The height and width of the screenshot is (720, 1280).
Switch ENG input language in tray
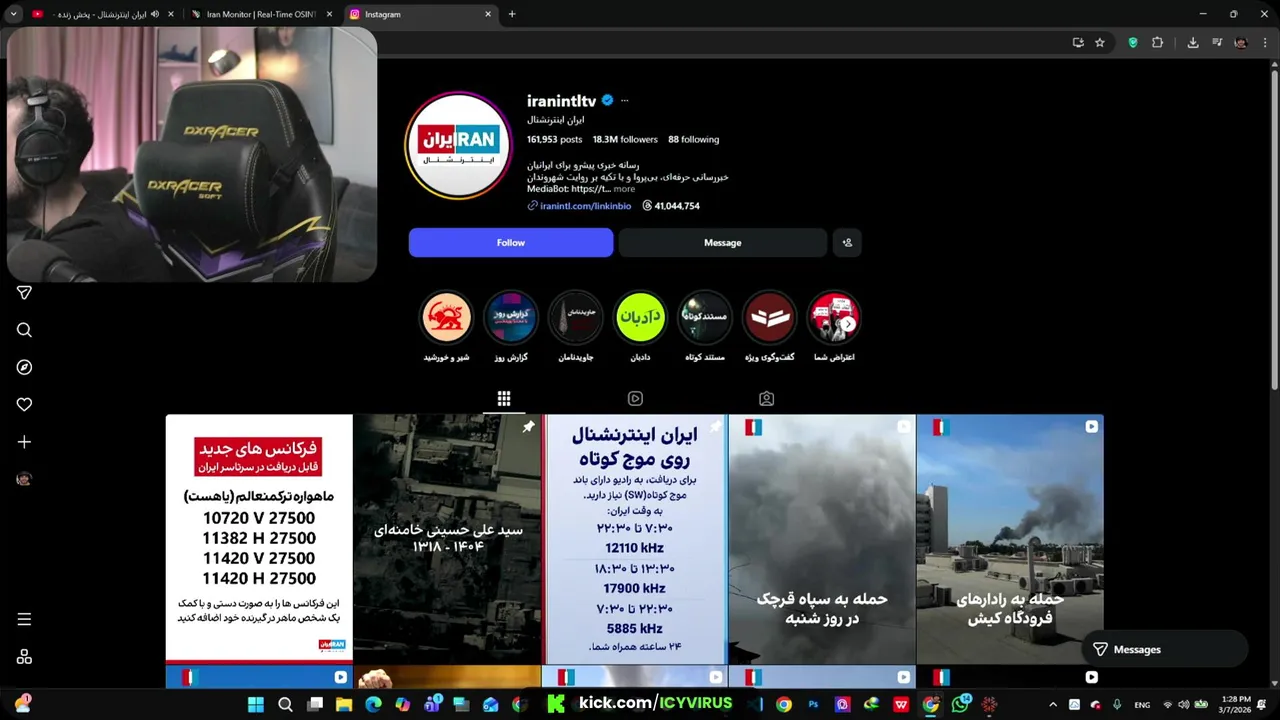point(1142,705)
